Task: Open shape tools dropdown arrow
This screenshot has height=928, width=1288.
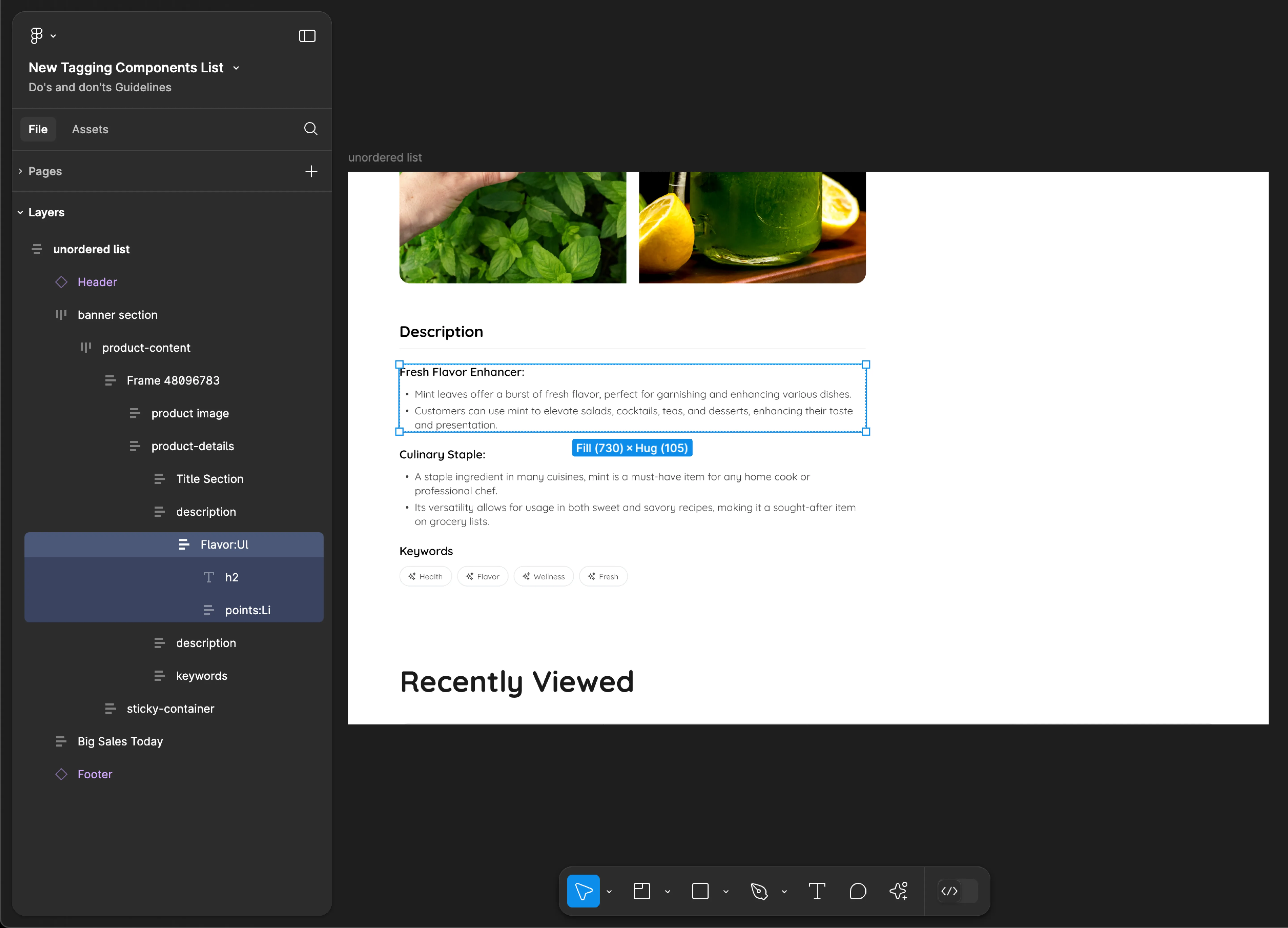Action: [x=726, y=891]
